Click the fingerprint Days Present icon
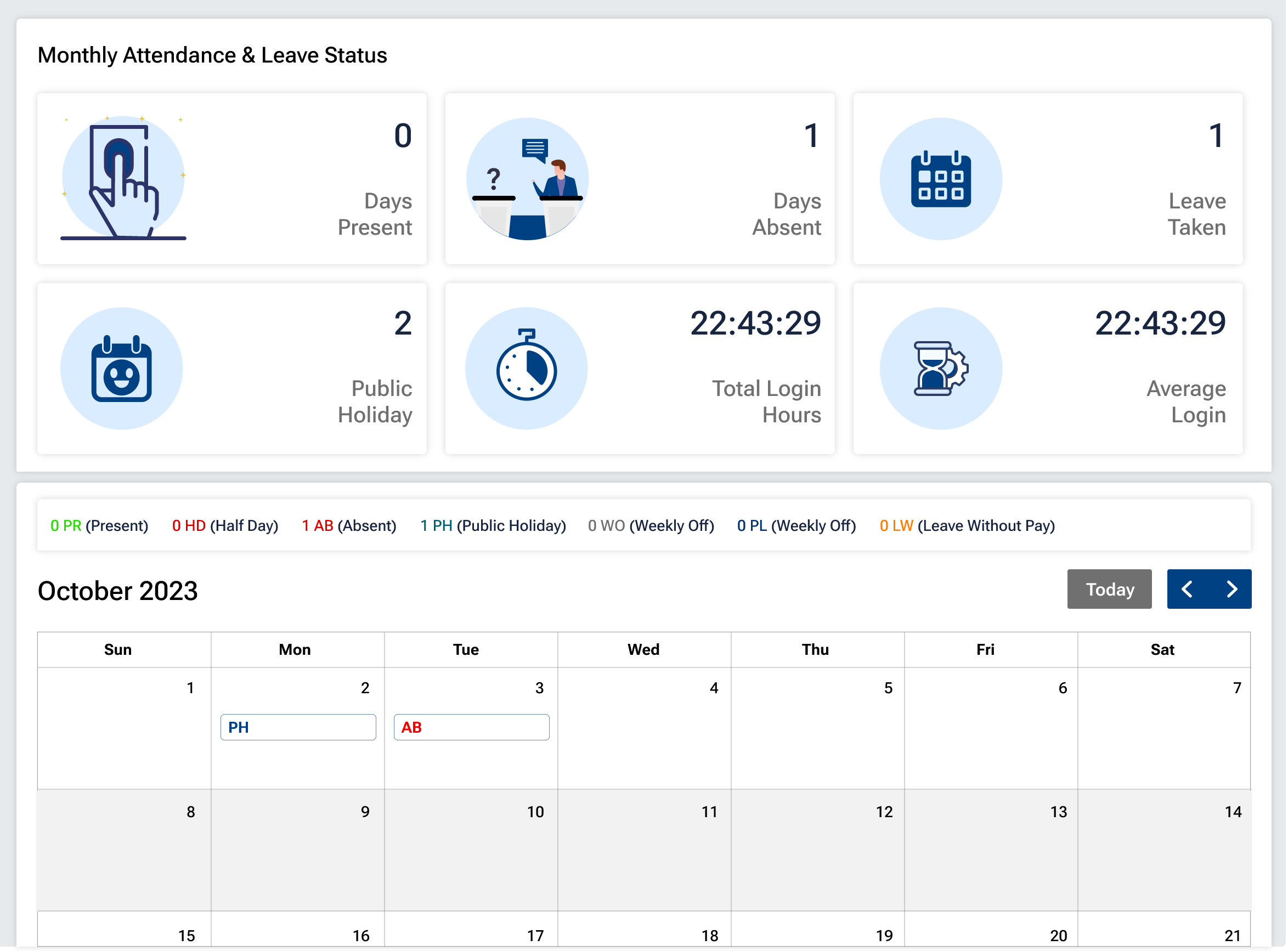1288x951 pixels. 123,178
